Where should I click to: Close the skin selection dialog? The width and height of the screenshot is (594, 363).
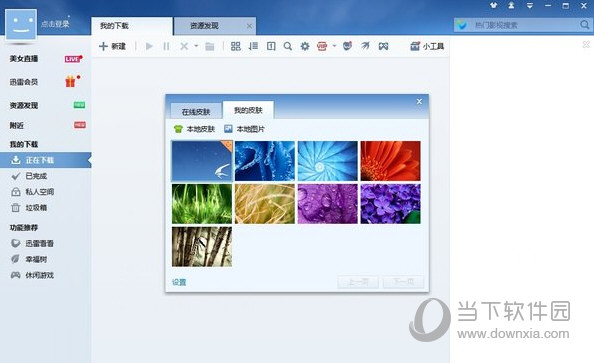[419, 102]
